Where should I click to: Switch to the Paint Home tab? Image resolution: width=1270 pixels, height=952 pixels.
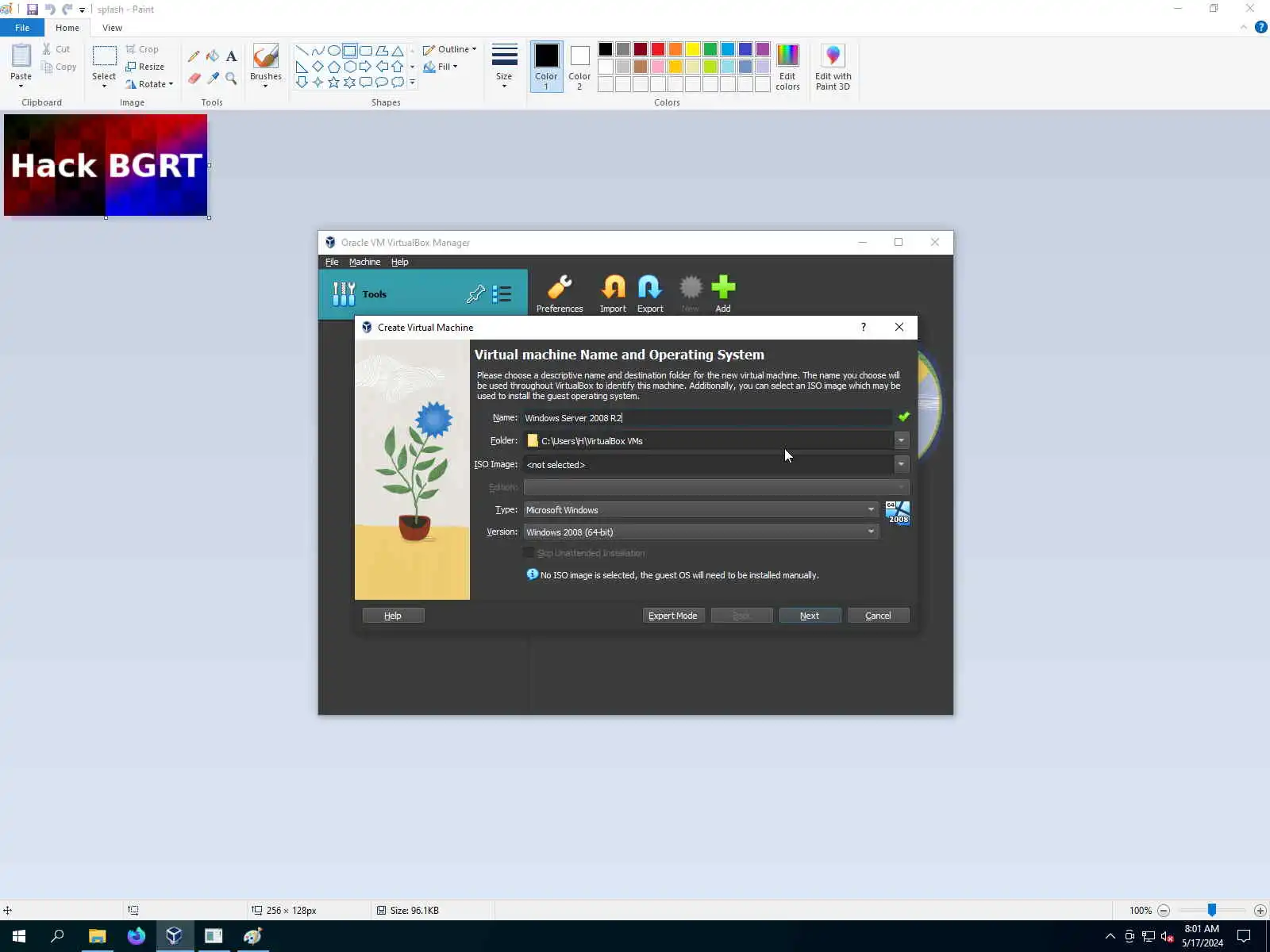click(67, 28)
